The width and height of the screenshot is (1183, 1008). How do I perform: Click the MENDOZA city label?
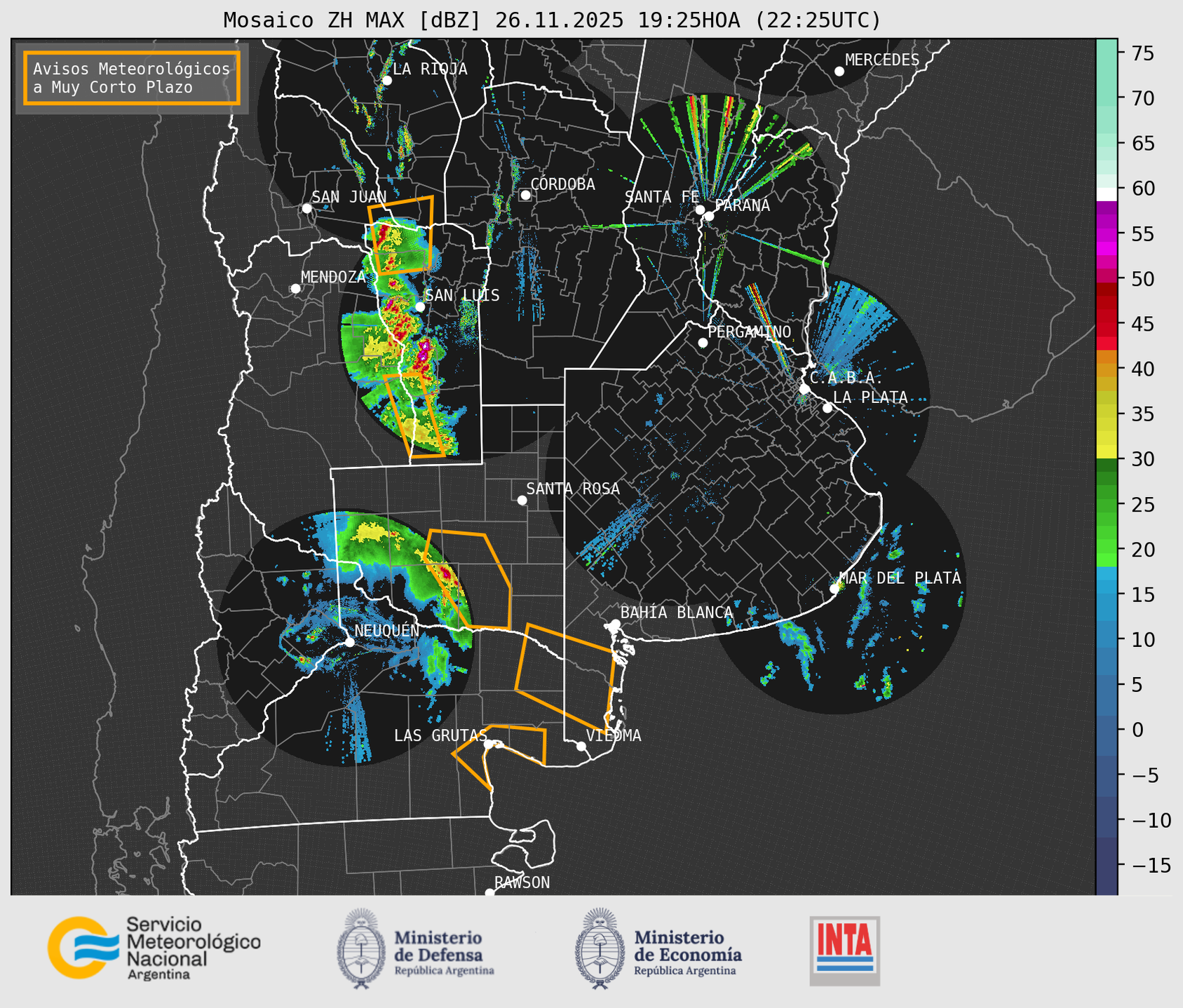tap(333, 277)
